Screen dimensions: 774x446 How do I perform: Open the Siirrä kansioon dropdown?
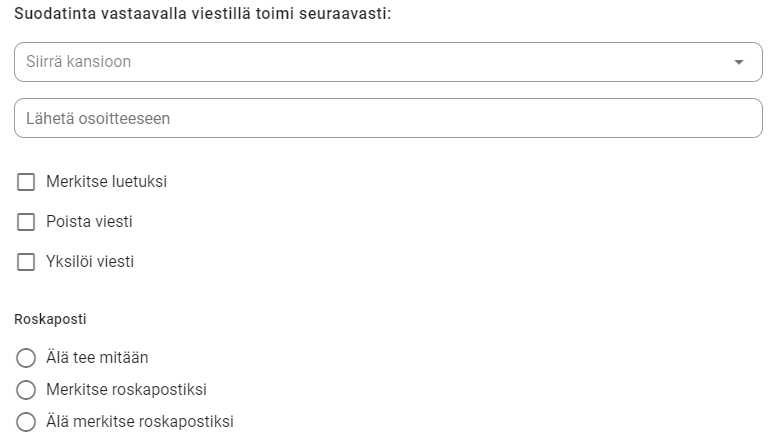pyautogui.click(x=388, y=62)
